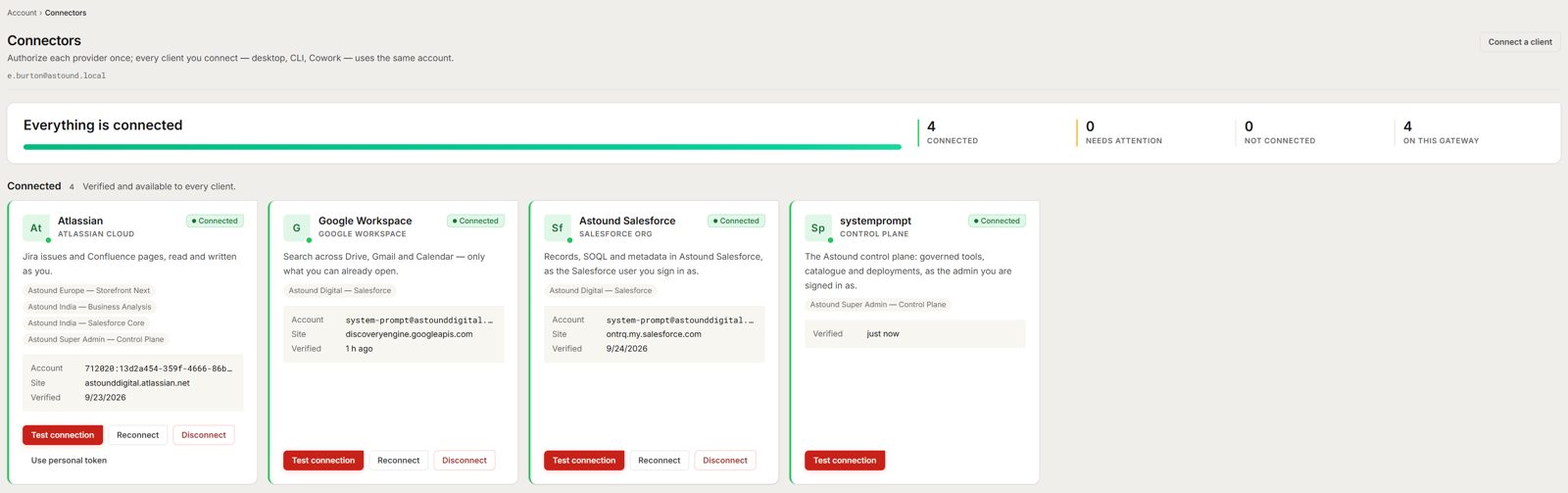Click the Atlassian card title
The image size is (1568, 493).
click(x=80, y=221)
